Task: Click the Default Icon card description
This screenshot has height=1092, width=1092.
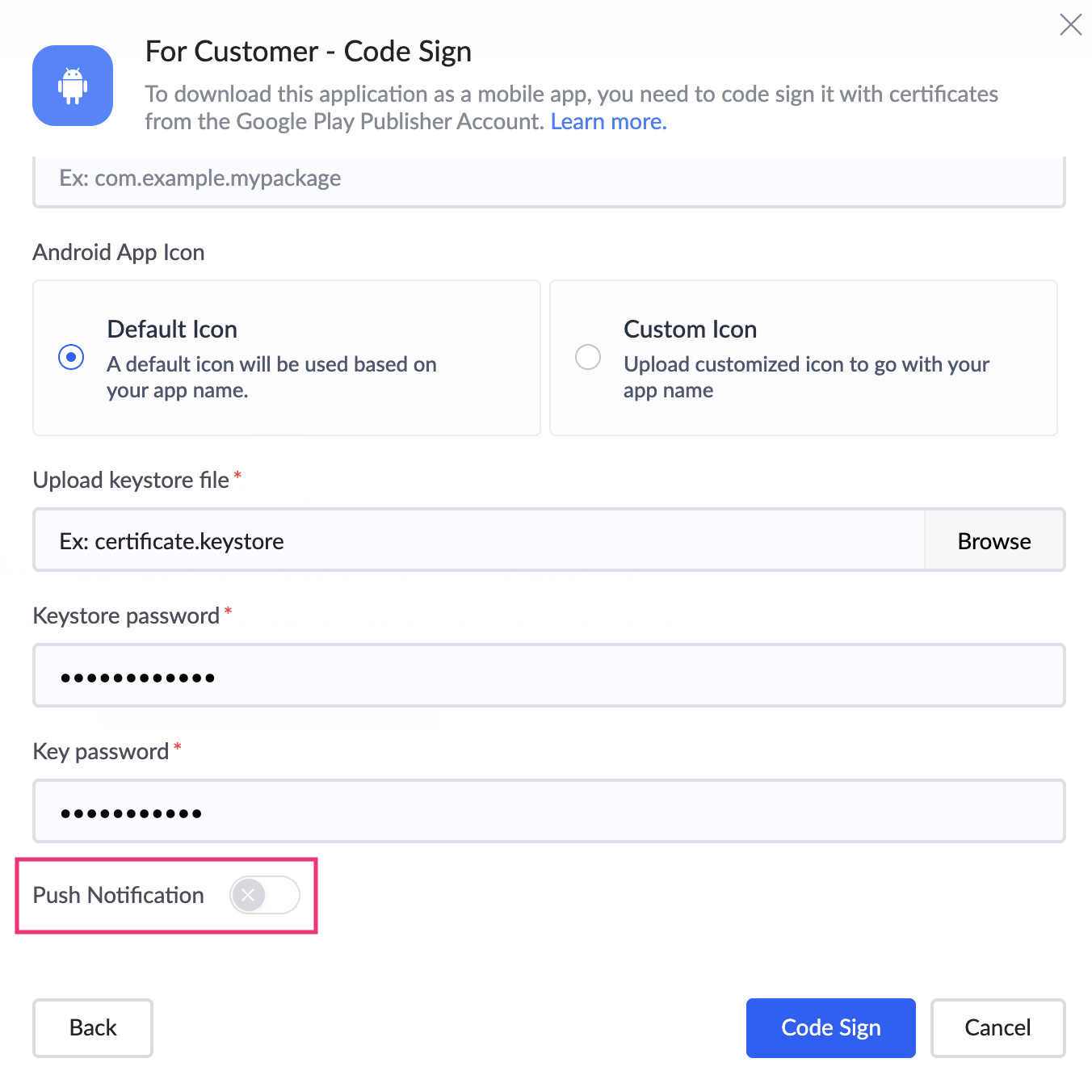Action: pos(271,377)
